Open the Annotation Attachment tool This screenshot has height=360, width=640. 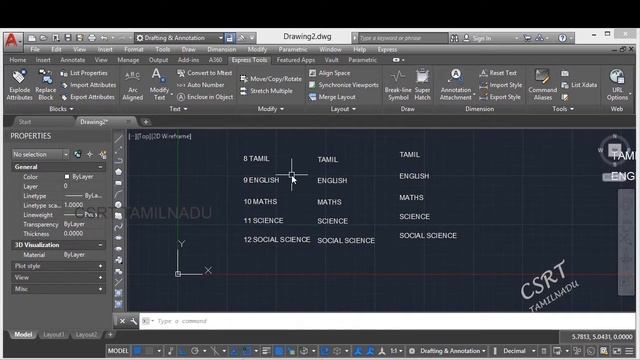coord(456,85)
